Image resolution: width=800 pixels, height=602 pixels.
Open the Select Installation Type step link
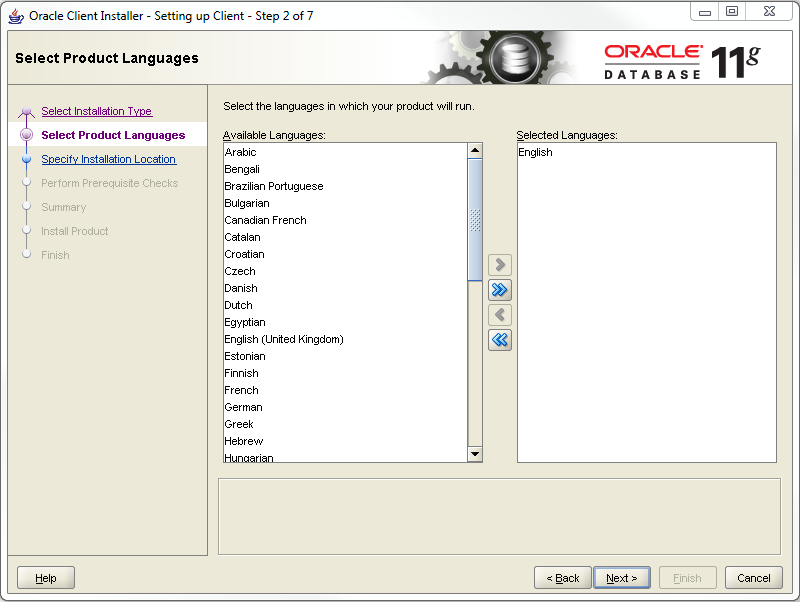96,111
